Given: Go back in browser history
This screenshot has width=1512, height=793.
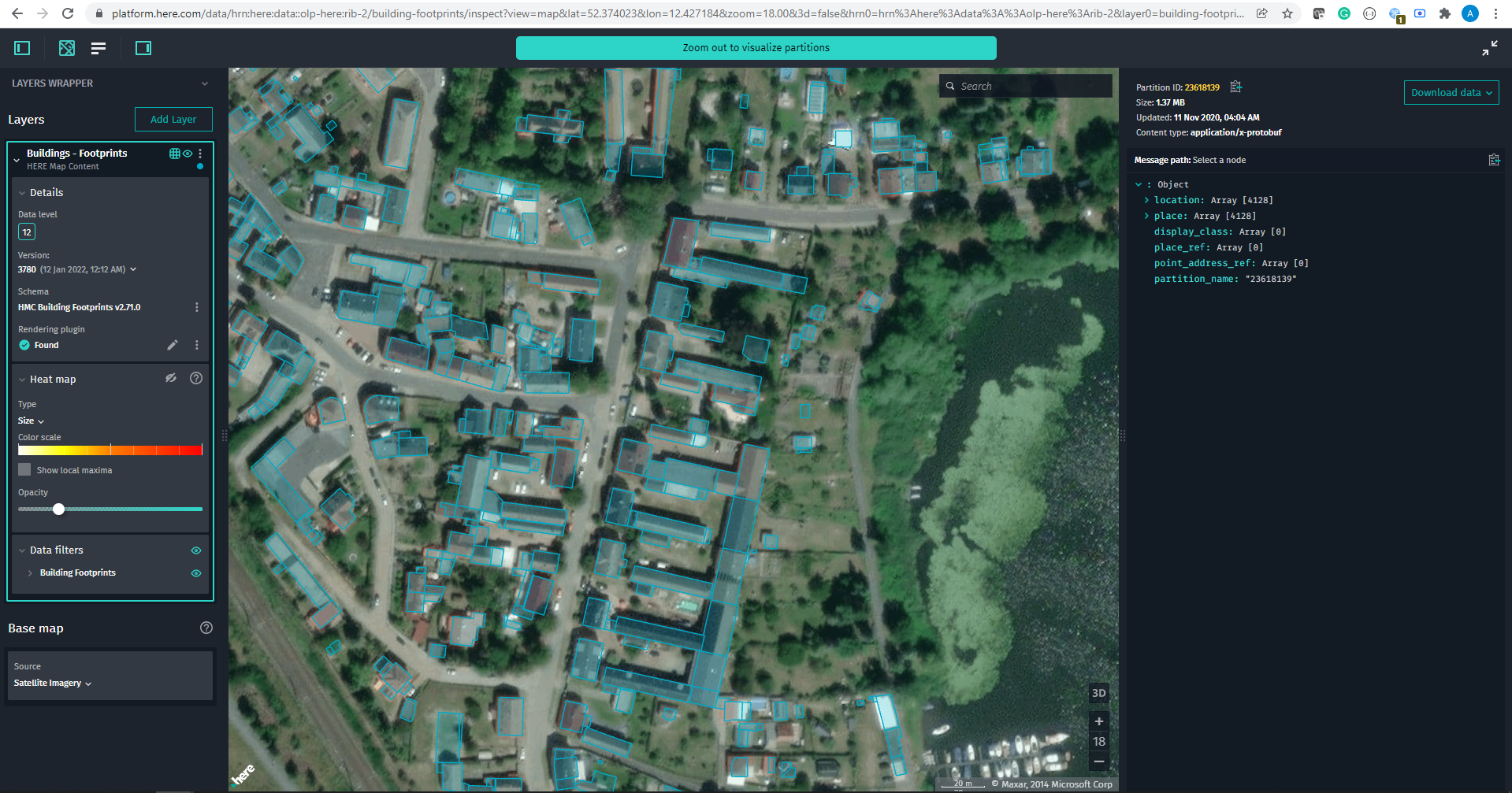Looking at the screenshot, I should tap(17, 13).
